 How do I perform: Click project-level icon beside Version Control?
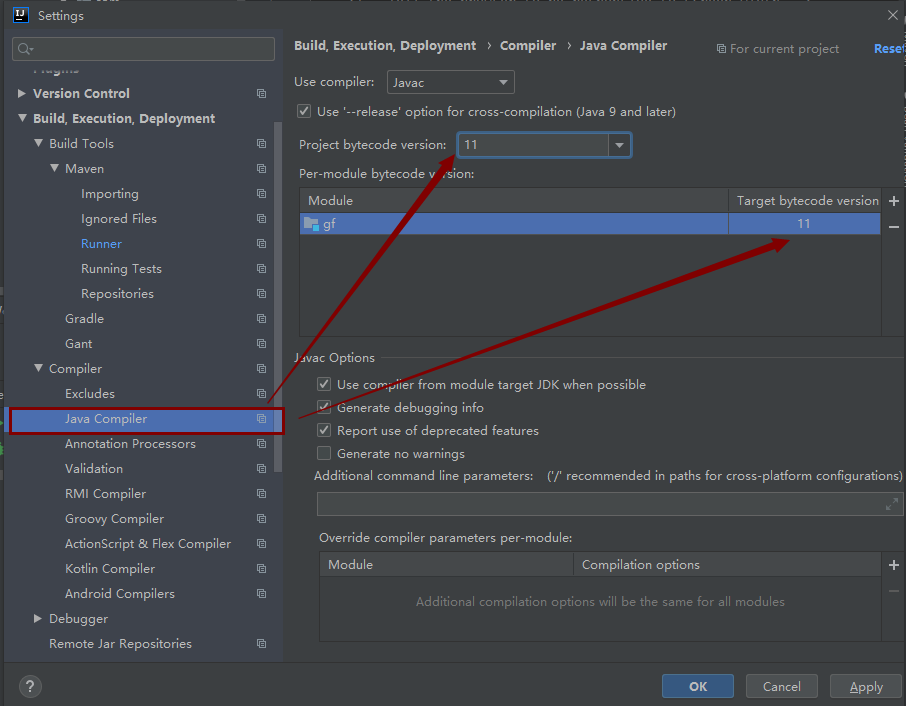261,94
